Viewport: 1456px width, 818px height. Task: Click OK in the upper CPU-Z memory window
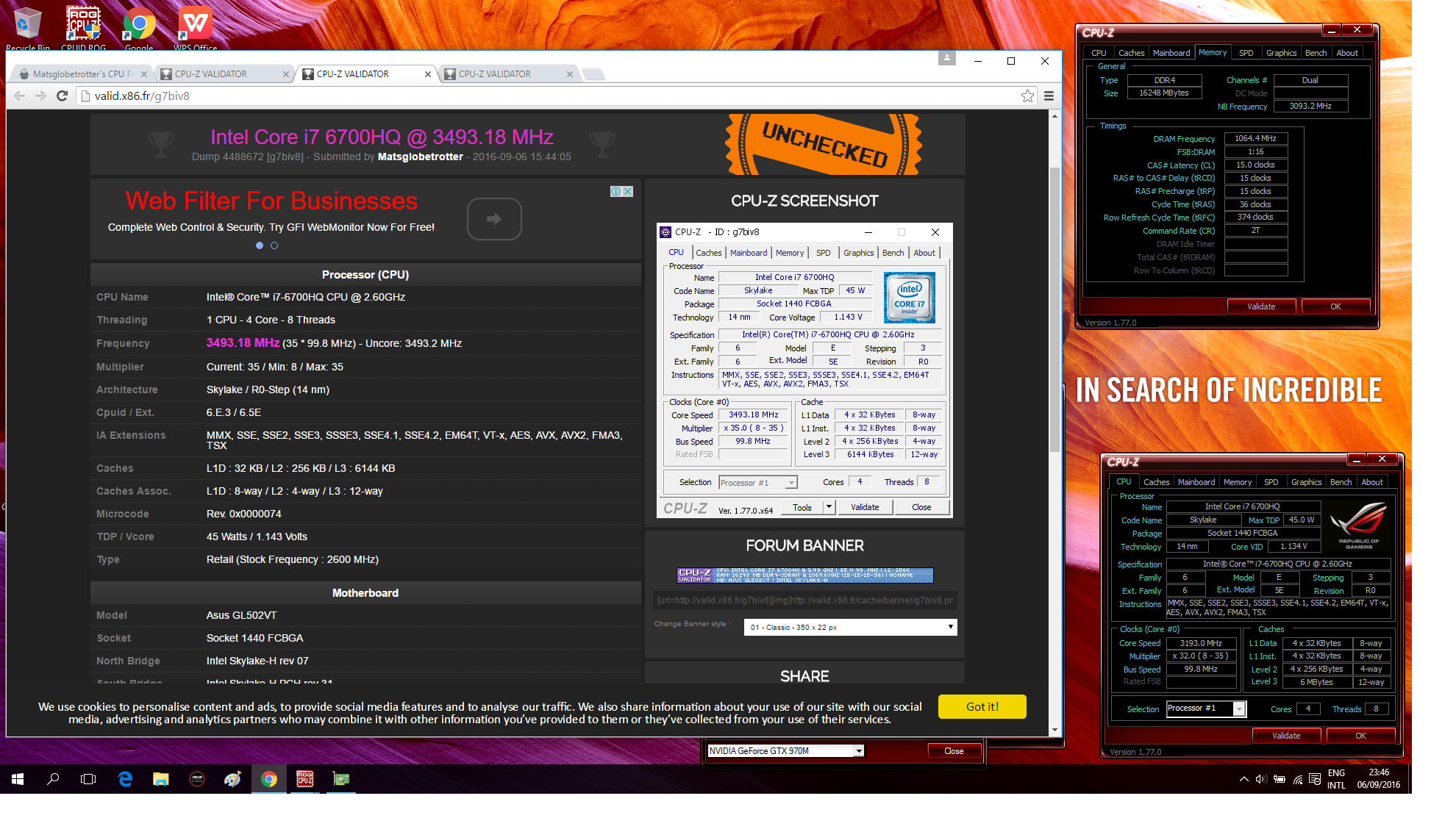[1335, 306]
